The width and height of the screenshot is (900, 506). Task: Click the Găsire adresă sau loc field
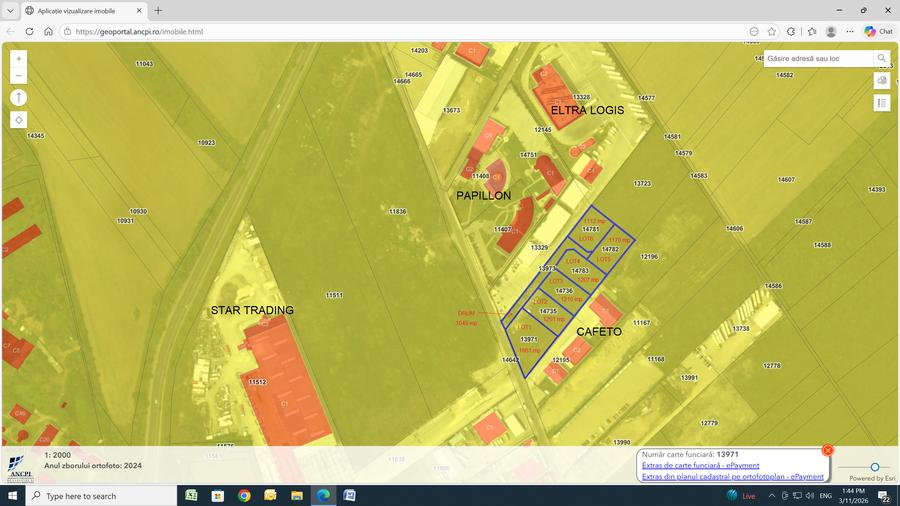(x=818, y=59)
